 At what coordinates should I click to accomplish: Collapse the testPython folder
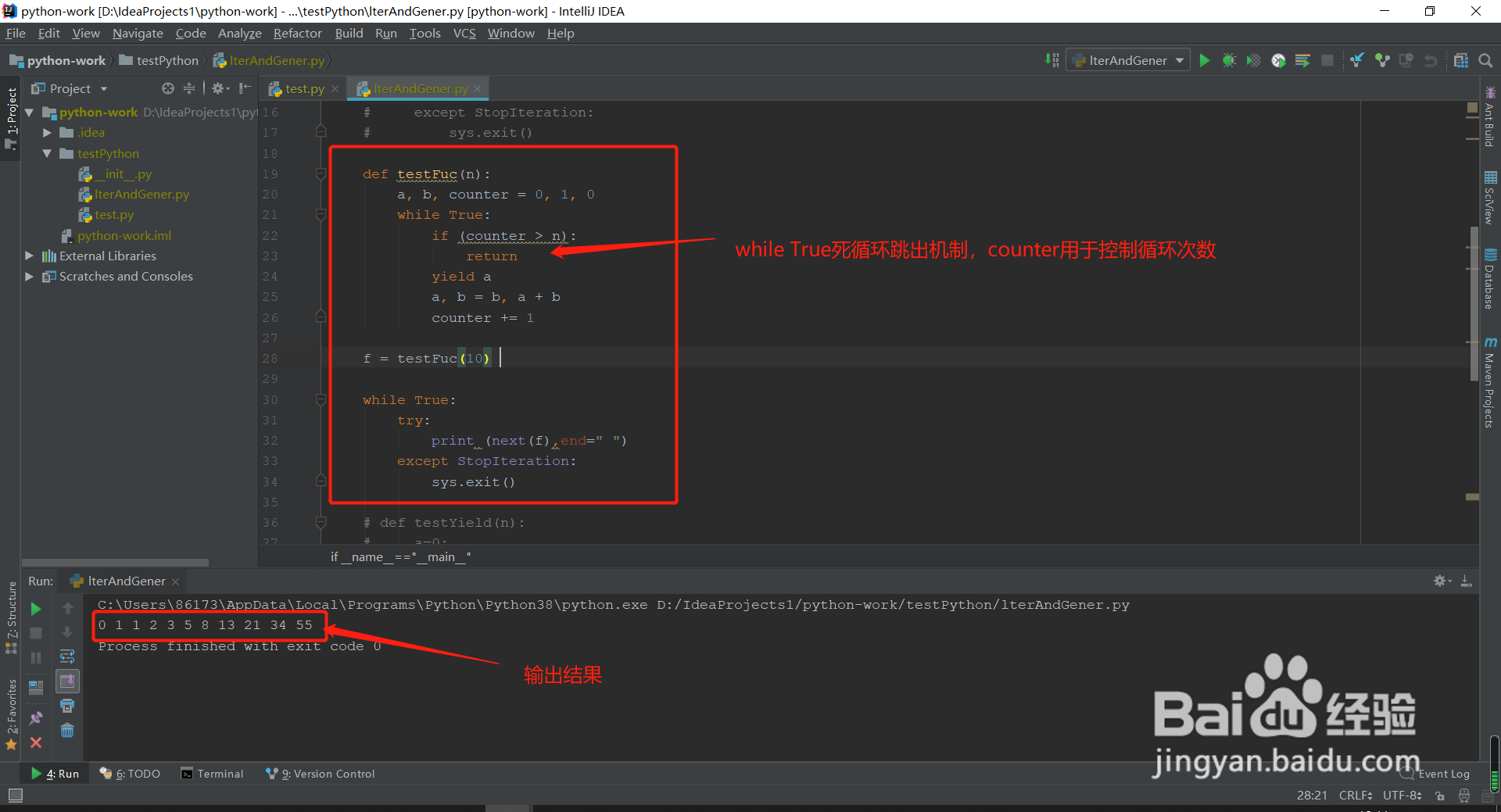coord(47,153)
